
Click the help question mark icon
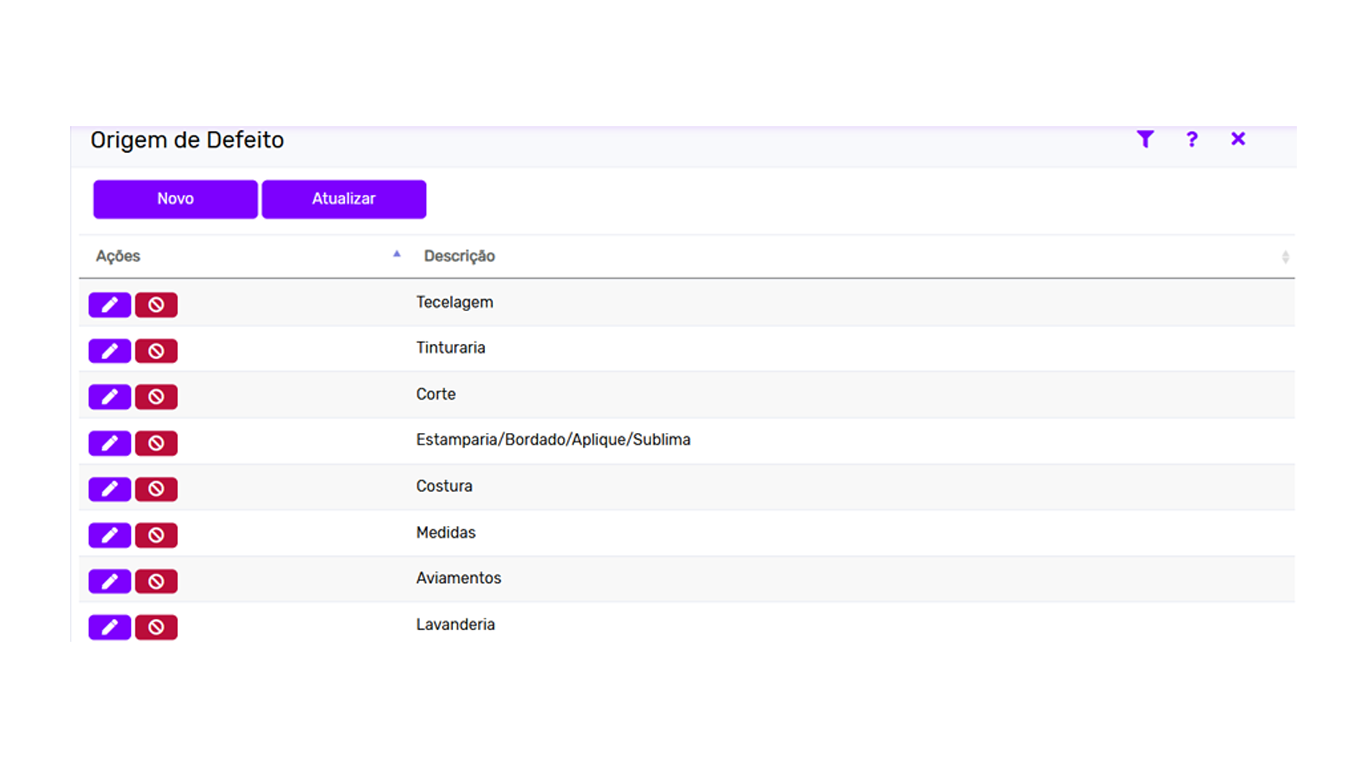point(1191,139)
